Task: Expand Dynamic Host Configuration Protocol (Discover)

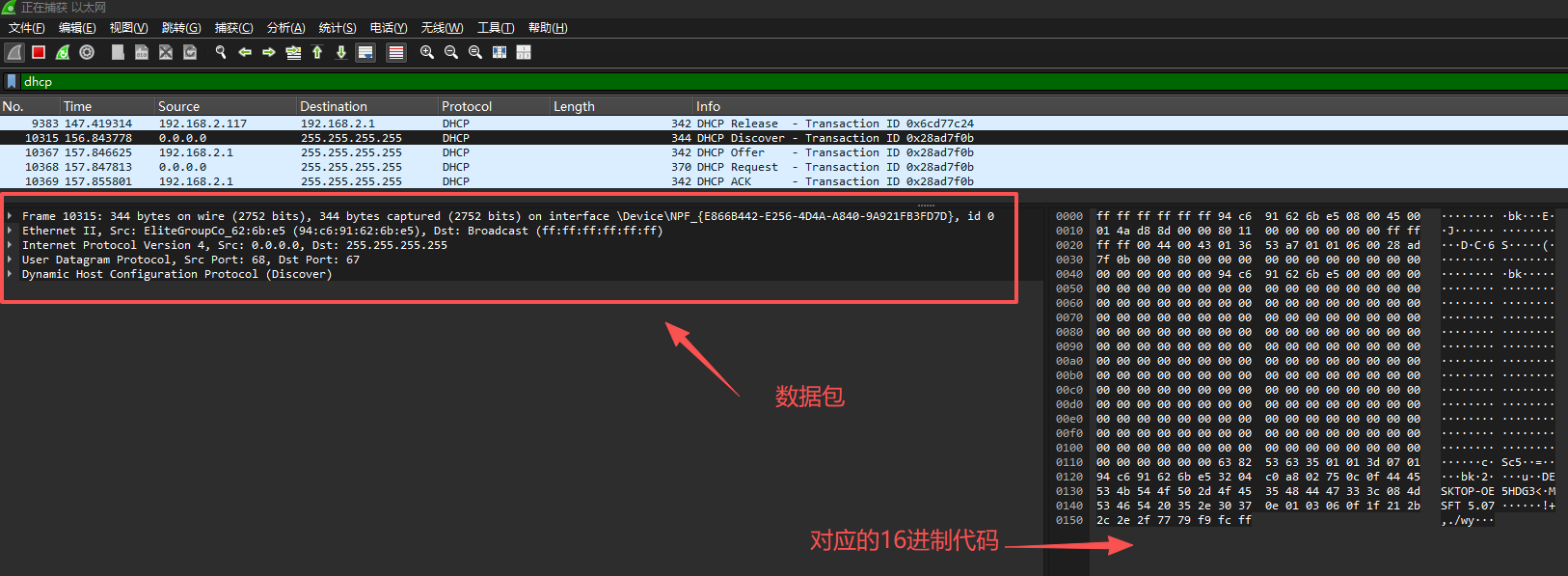Action: tap(11, 274)
